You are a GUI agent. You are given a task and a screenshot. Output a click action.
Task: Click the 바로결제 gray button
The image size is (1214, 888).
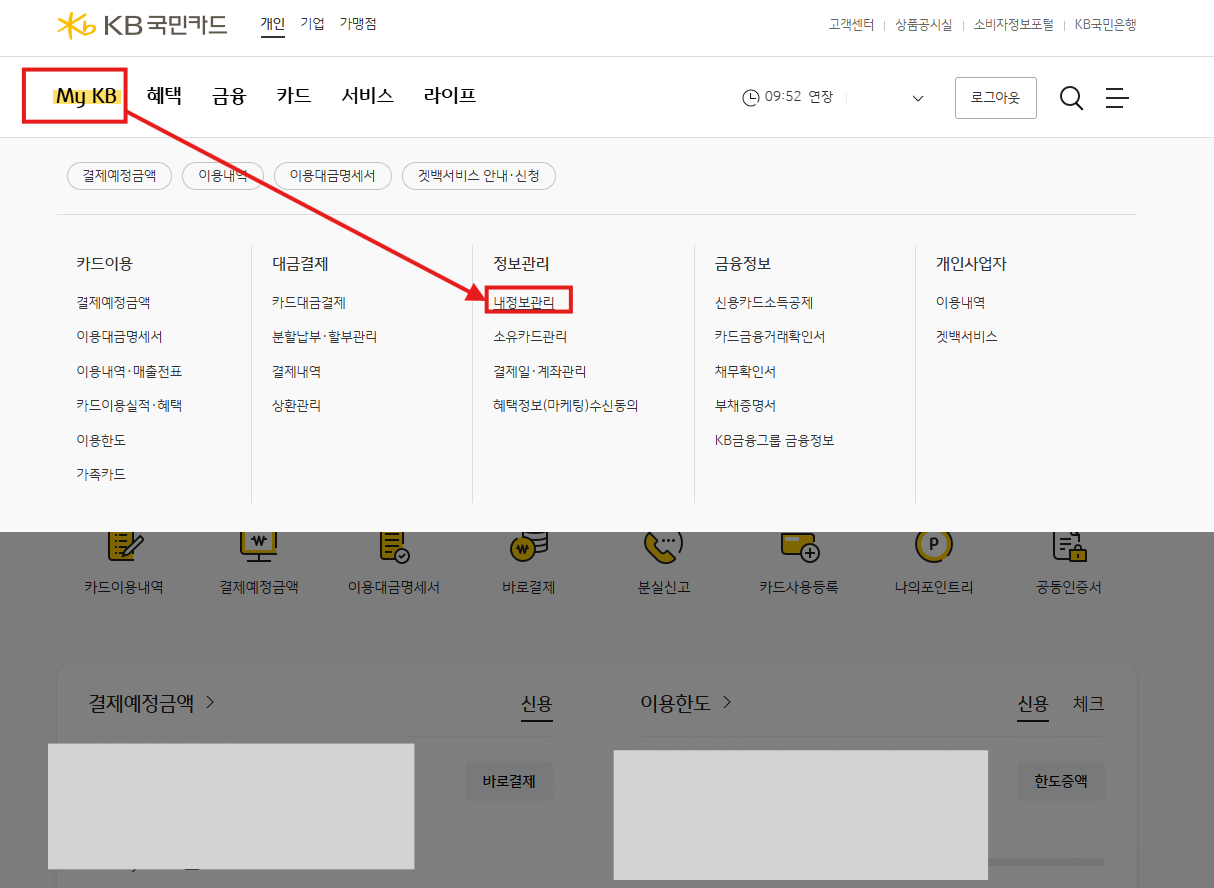click(x=509, y=781)
